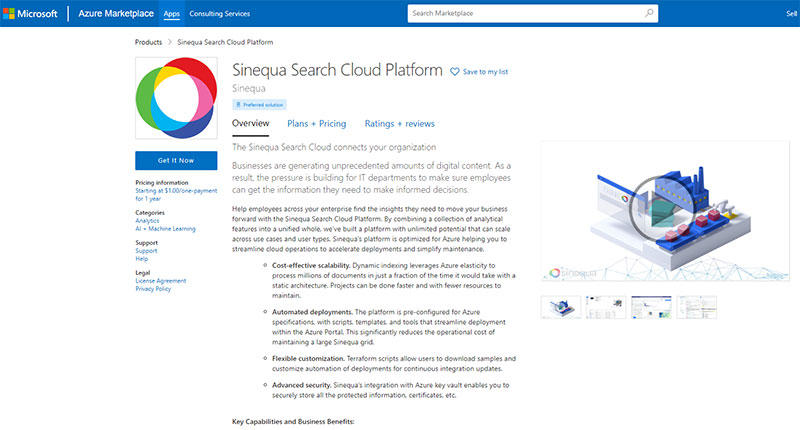Select the last screenshot thumbnail
The height and width of the screenshot is (430, 800).
pos(696,306)
